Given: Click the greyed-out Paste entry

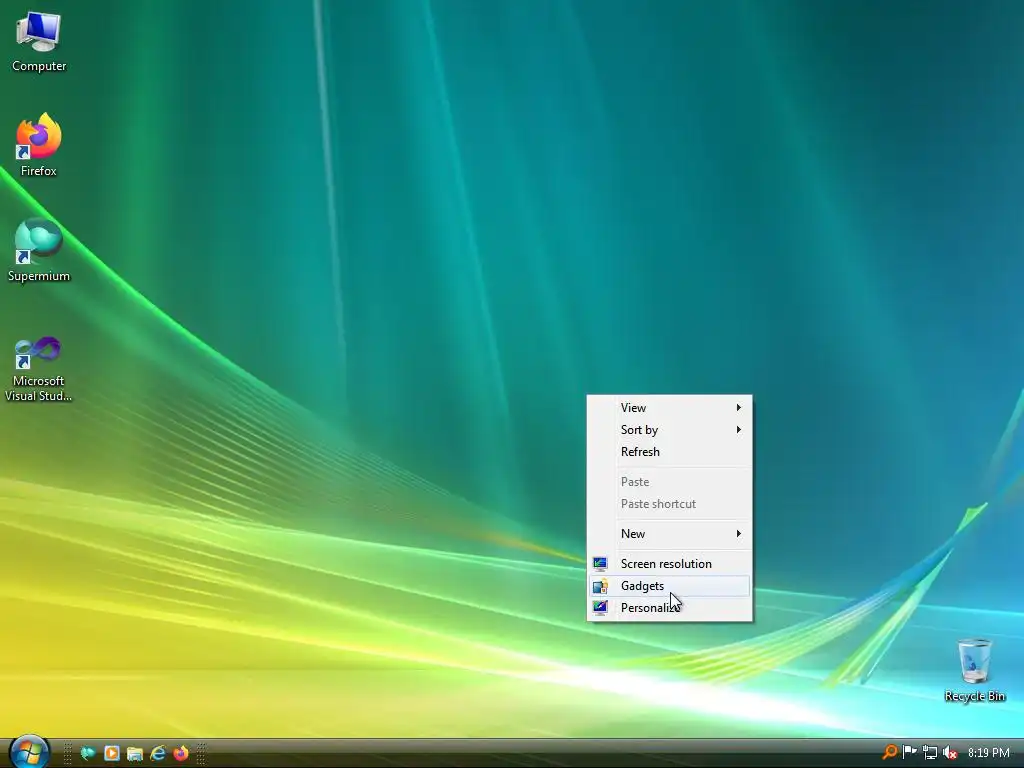Looking at the screenshot, I should [x=669, y=482].
